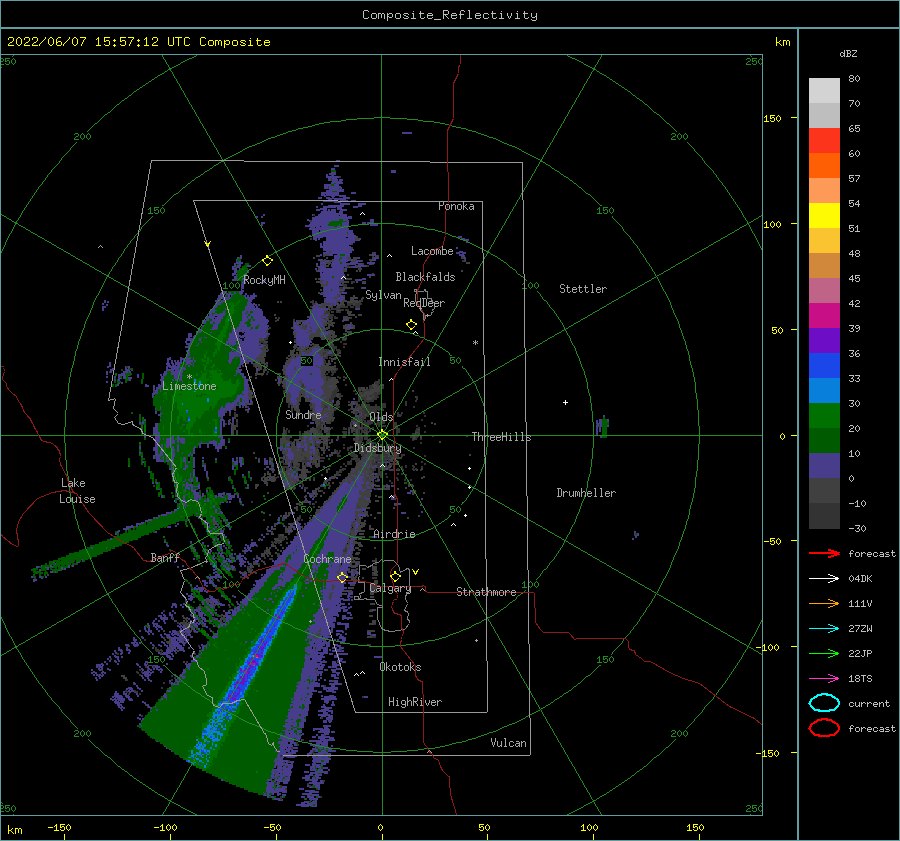Select the orange 57-60 dBZ swatch
This screenshot has height=841, width=900.
tap(824, 166)
